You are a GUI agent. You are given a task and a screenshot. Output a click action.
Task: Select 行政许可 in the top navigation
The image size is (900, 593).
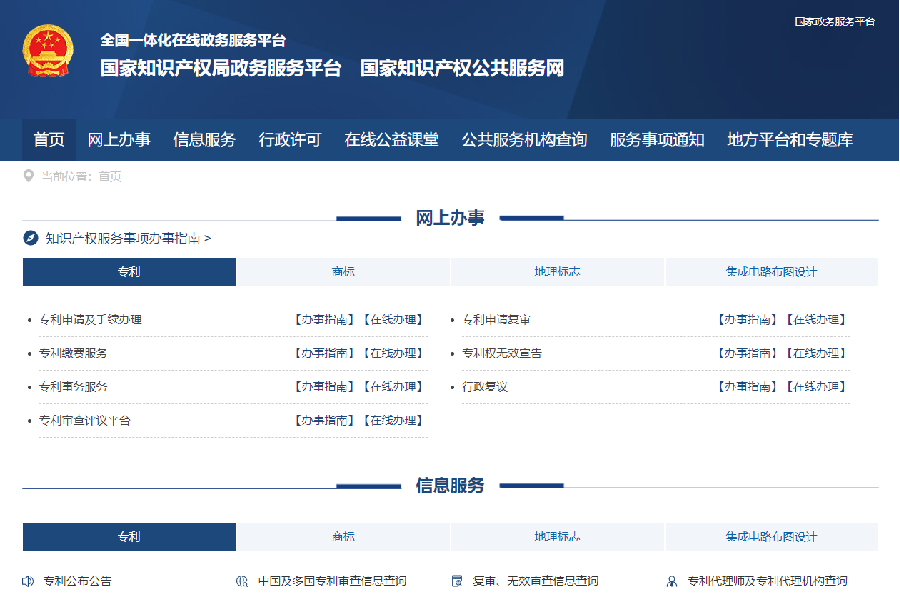(x=290, y=140)
